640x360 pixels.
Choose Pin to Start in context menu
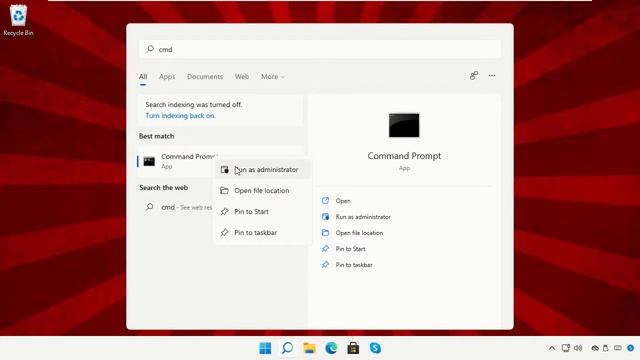point(262,211)
